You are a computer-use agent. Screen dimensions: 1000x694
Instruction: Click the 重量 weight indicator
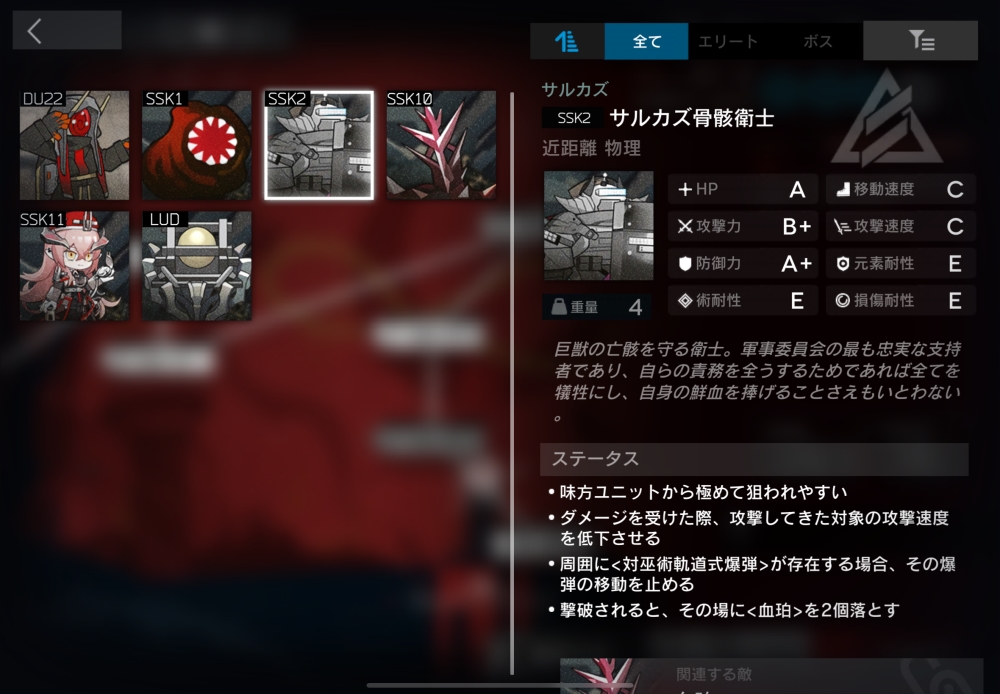597,307
